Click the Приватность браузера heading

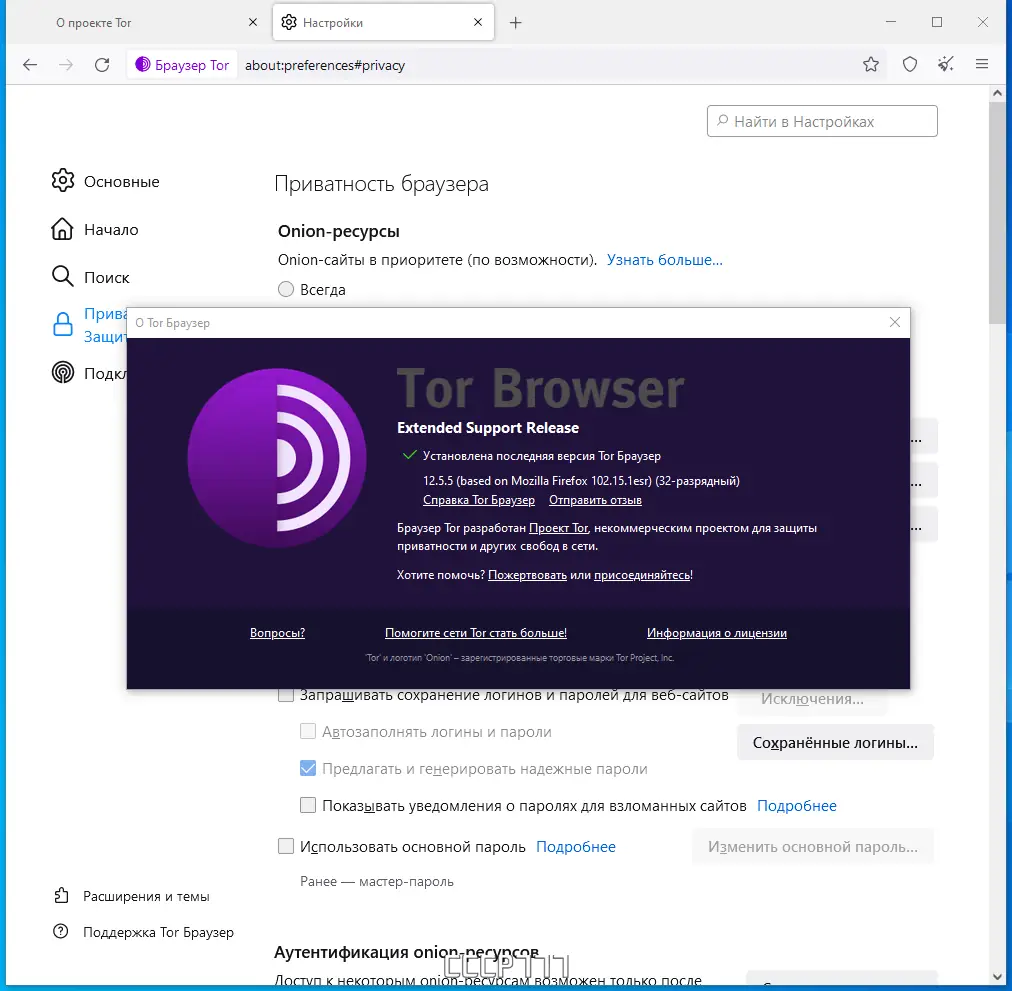pyautogui.click(x=381, y=183)
